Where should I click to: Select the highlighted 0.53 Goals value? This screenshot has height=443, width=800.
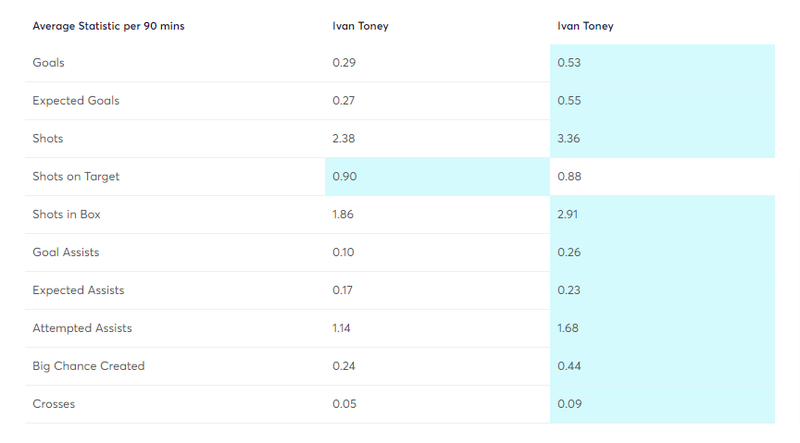click(x=569, y=63)
